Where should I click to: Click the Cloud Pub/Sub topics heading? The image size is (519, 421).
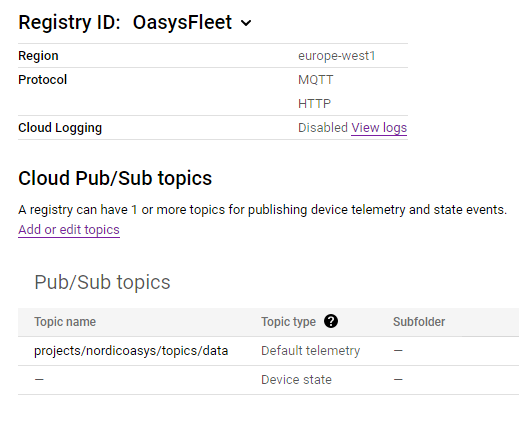(x=115, y=178)
